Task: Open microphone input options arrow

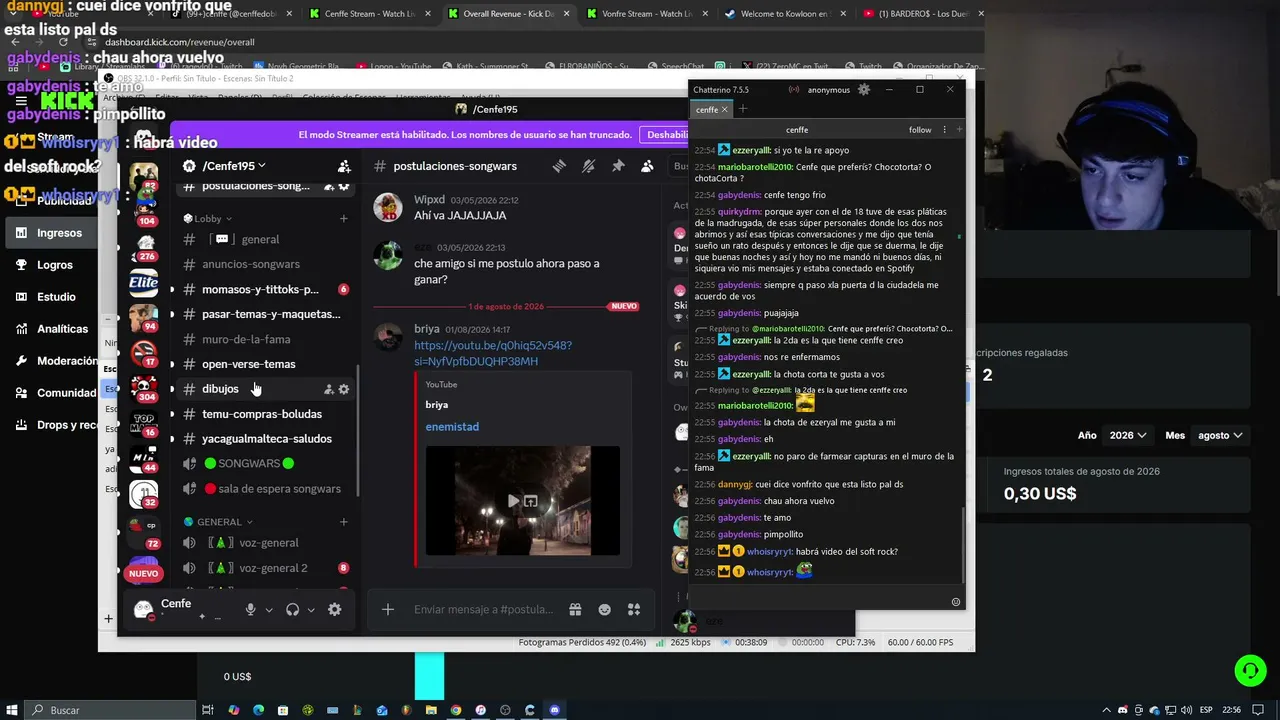Action: pos(268,610)
